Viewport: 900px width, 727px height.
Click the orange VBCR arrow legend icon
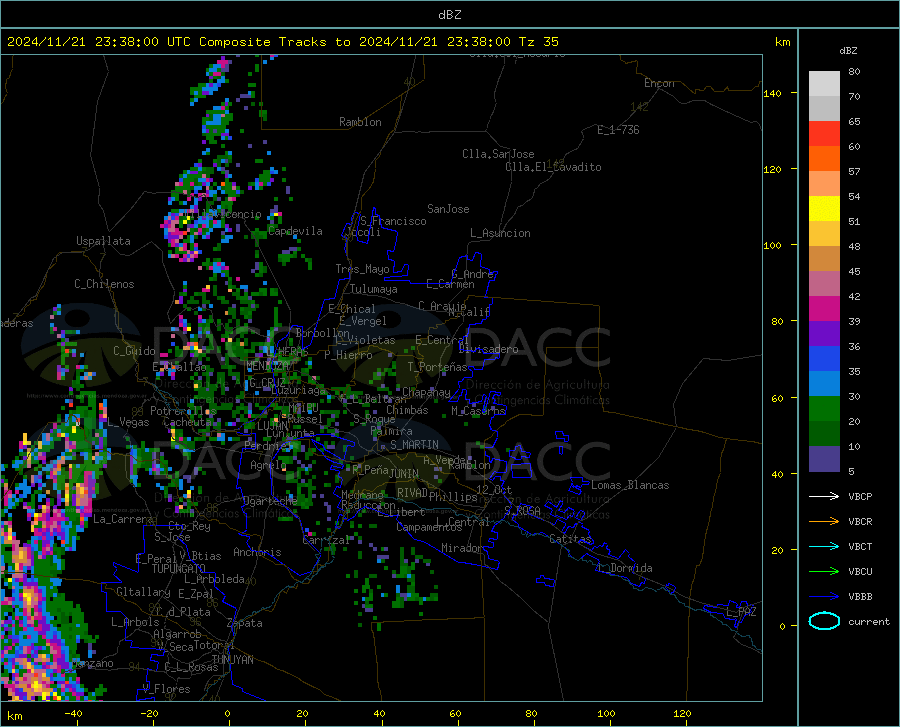pos(824,522)
